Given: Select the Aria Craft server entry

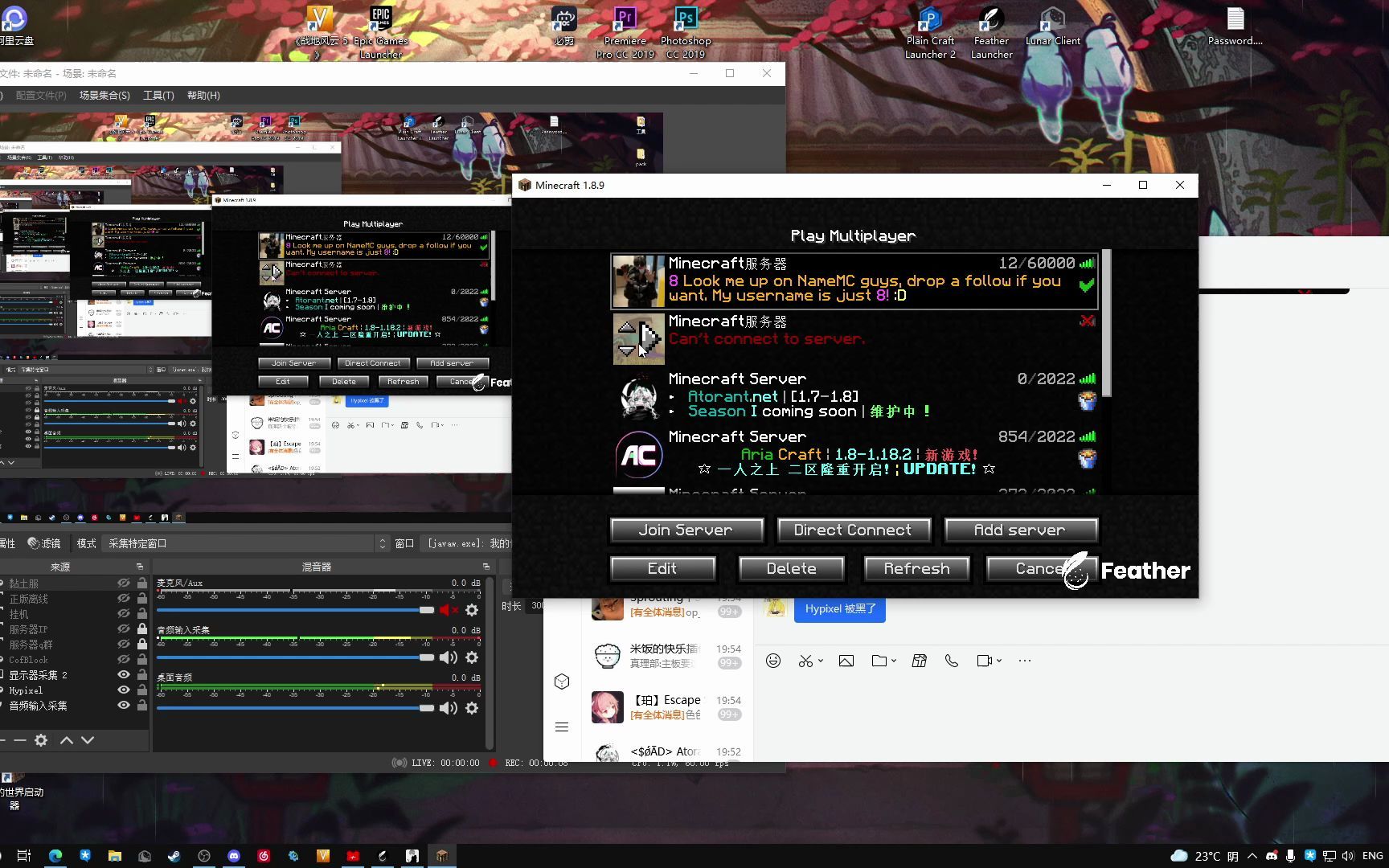Looking at the screenshot, I should 855,454.
